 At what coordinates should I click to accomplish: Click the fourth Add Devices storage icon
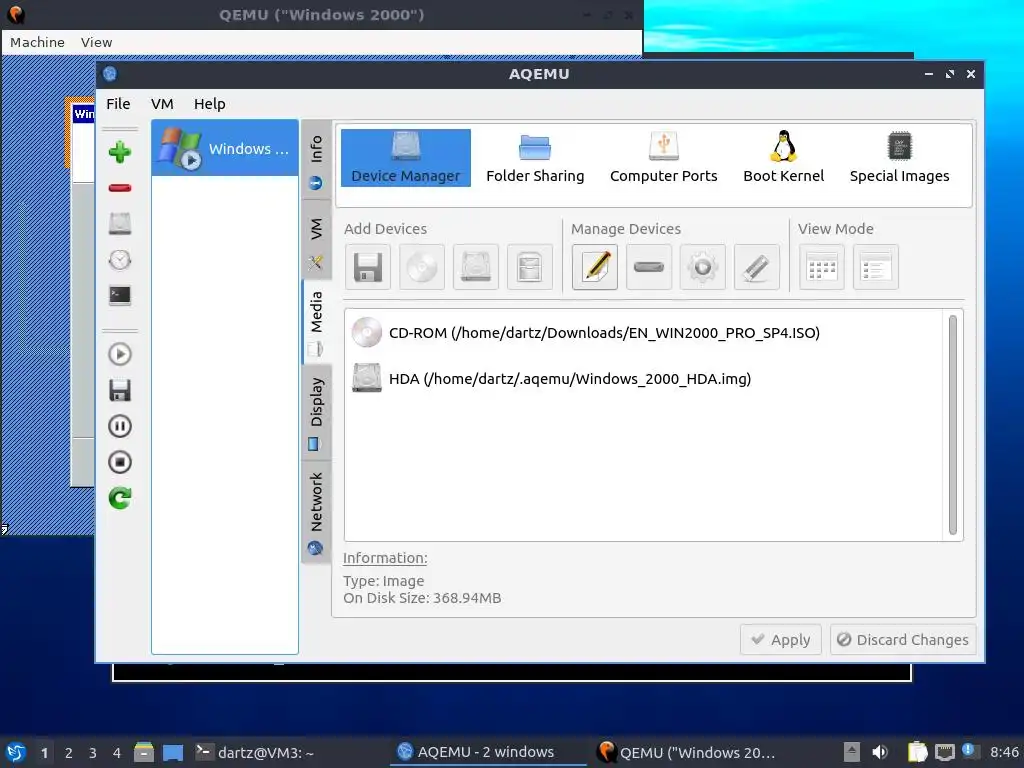point(530,267)
